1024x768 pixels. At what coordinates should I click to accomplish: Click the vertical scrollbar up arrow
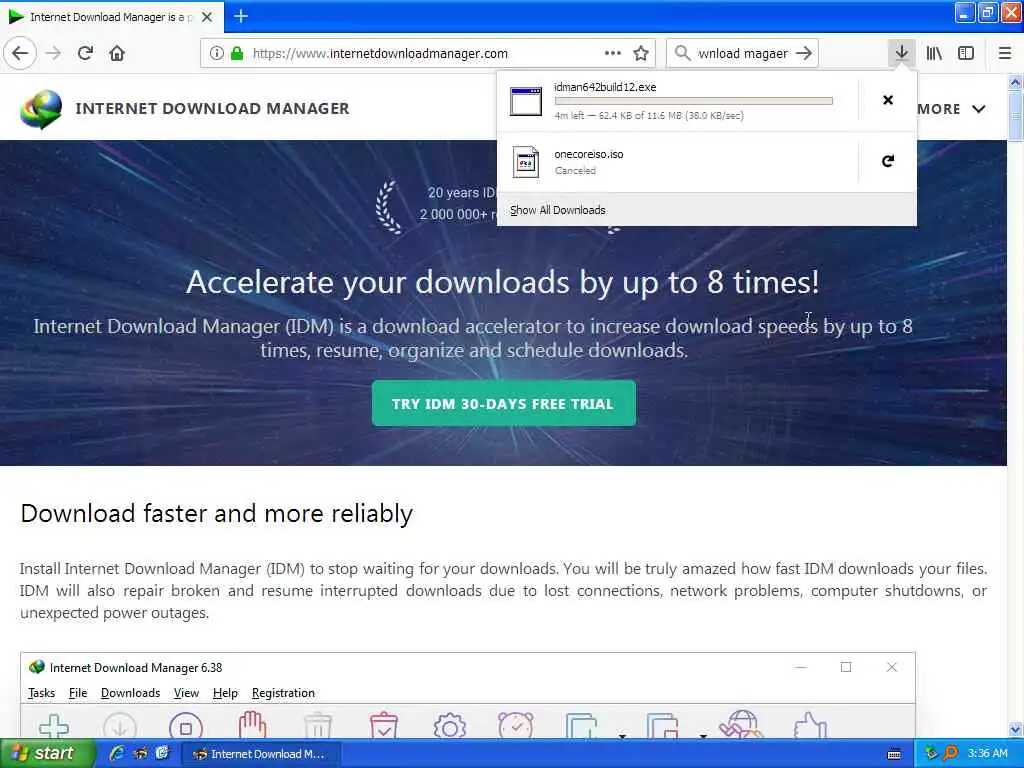[x=1015, y=82]
